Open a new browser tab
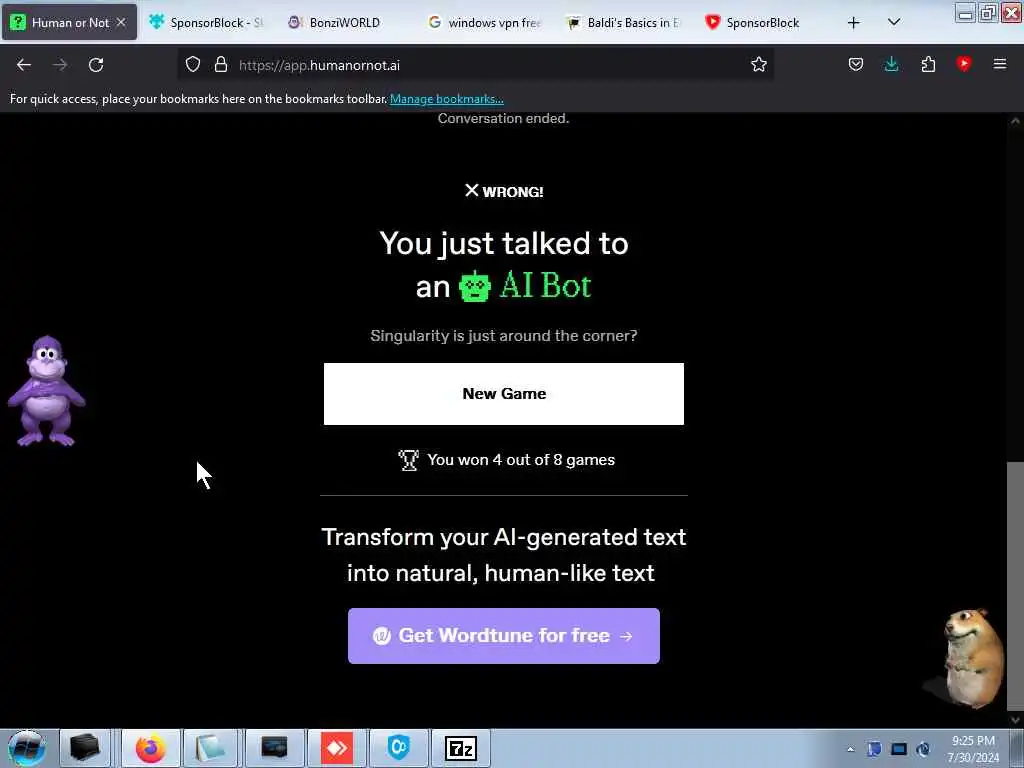The height and width of the screenshot is (768, 1024). (x=854, y=23)
